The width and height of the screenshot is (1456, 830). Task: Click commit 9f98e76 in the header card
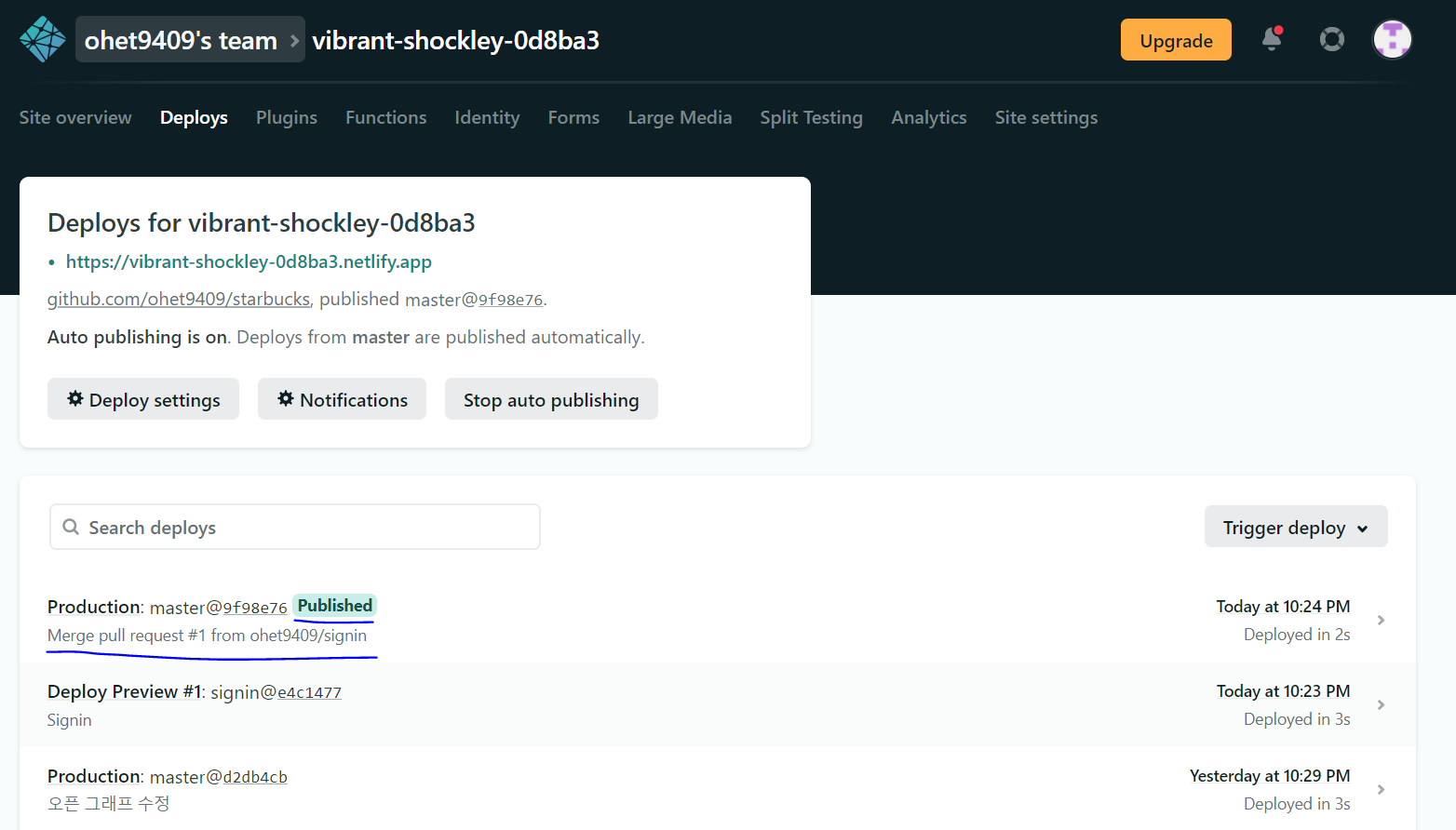(510, 300)
